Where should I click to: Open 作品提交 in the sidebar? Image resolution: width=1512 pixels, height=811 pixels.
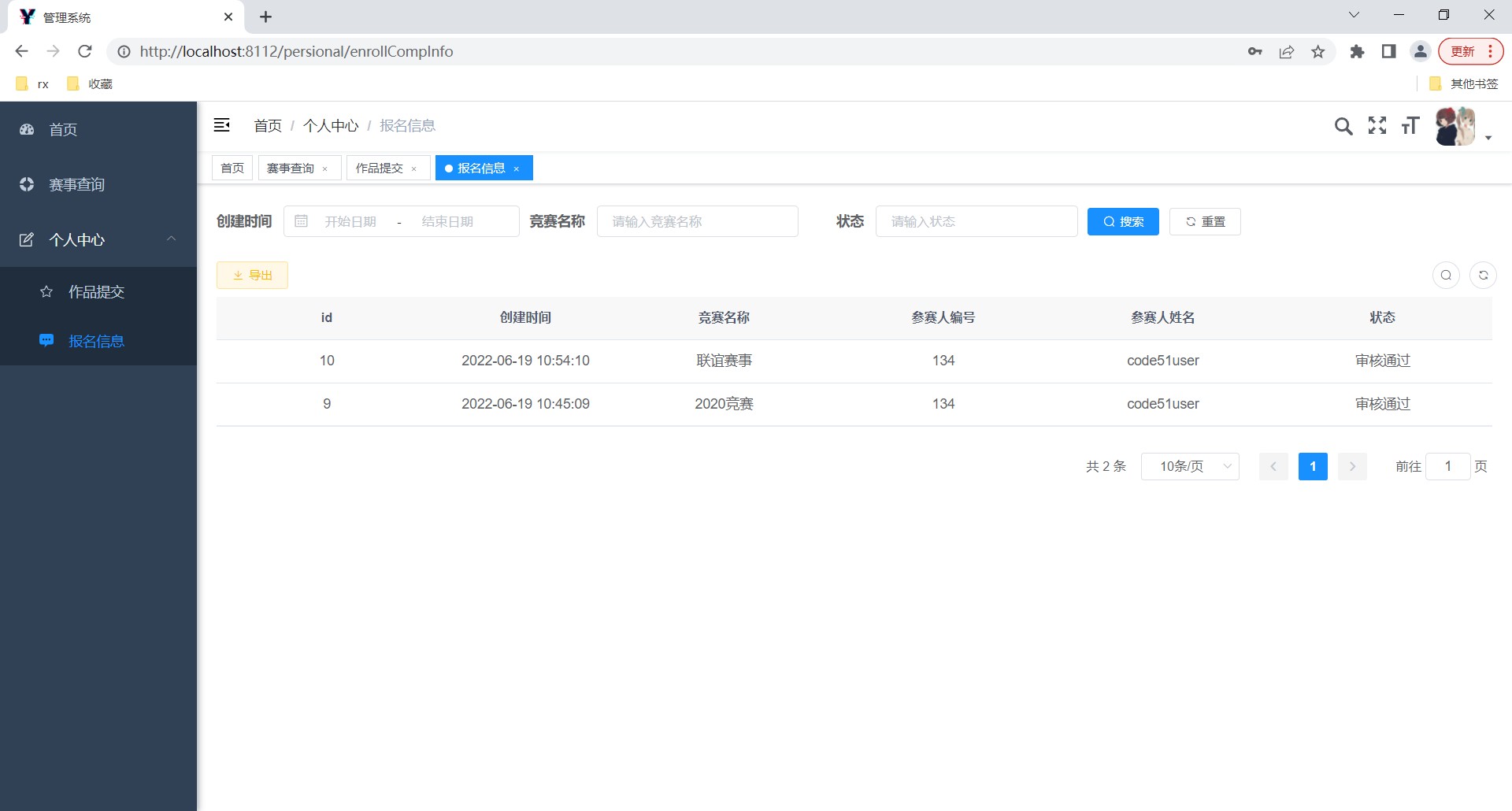pos(98,291)
